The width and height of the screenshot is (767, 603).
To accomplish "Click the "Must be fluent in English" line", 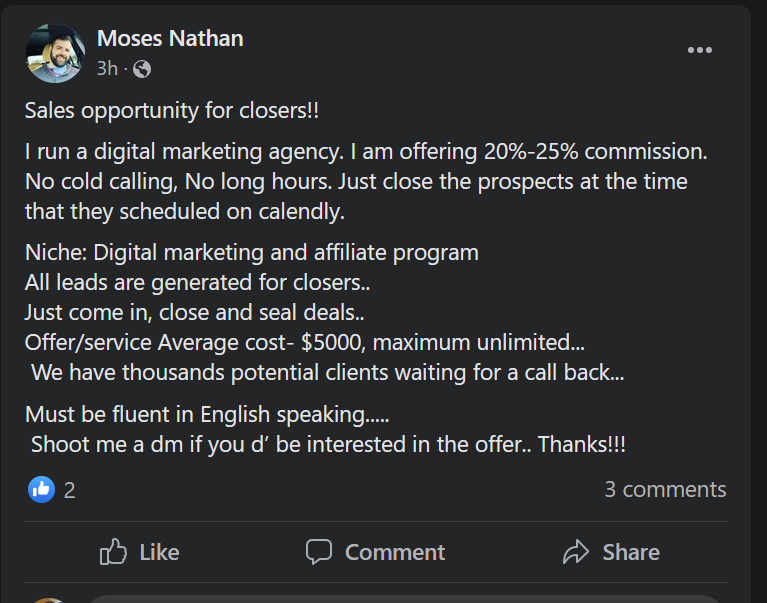I will pyautogui.click(x=207, y=414).
